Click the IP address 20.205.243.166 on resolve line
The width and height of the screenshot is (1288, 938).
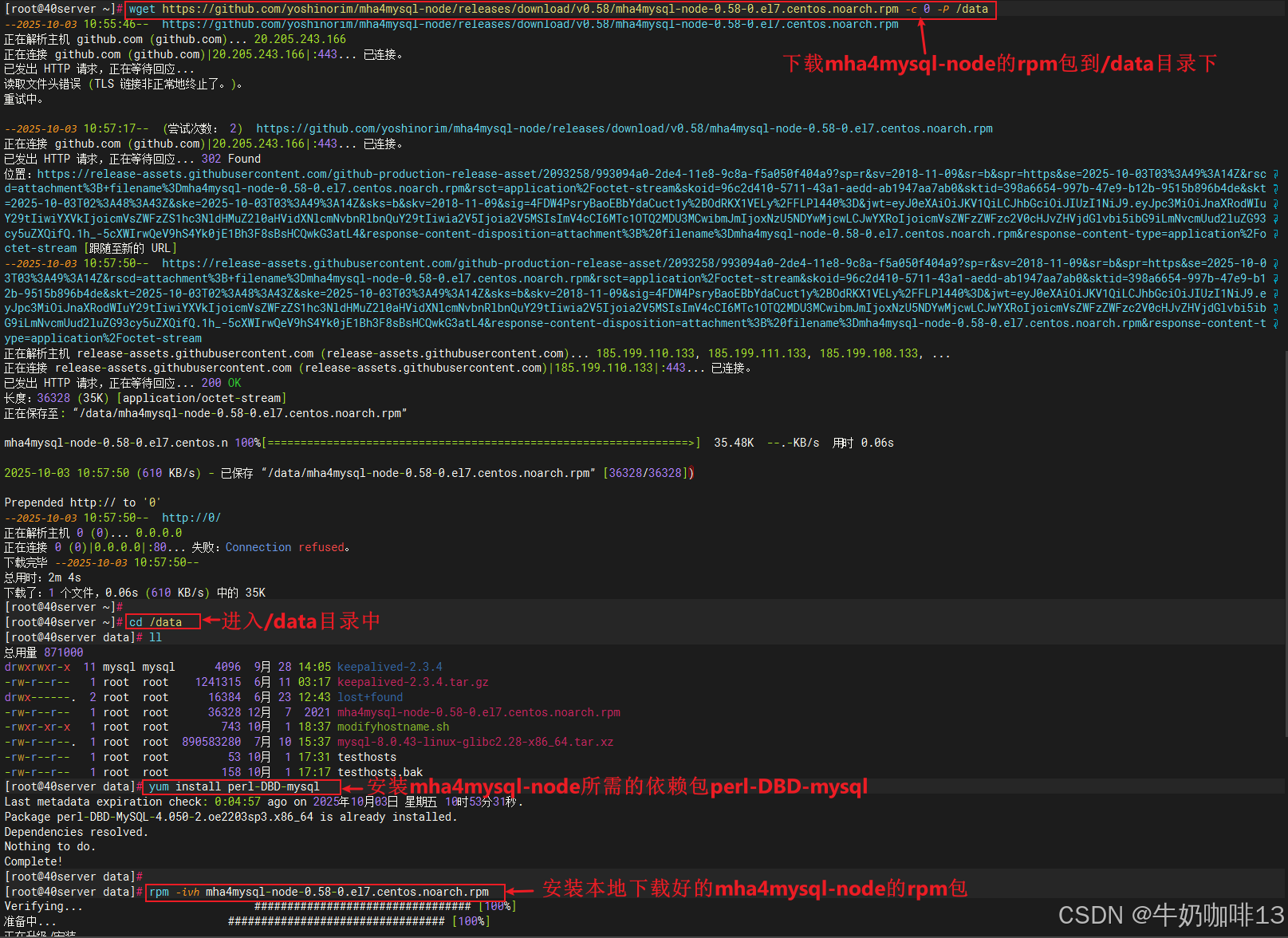(x=300, y=39)
